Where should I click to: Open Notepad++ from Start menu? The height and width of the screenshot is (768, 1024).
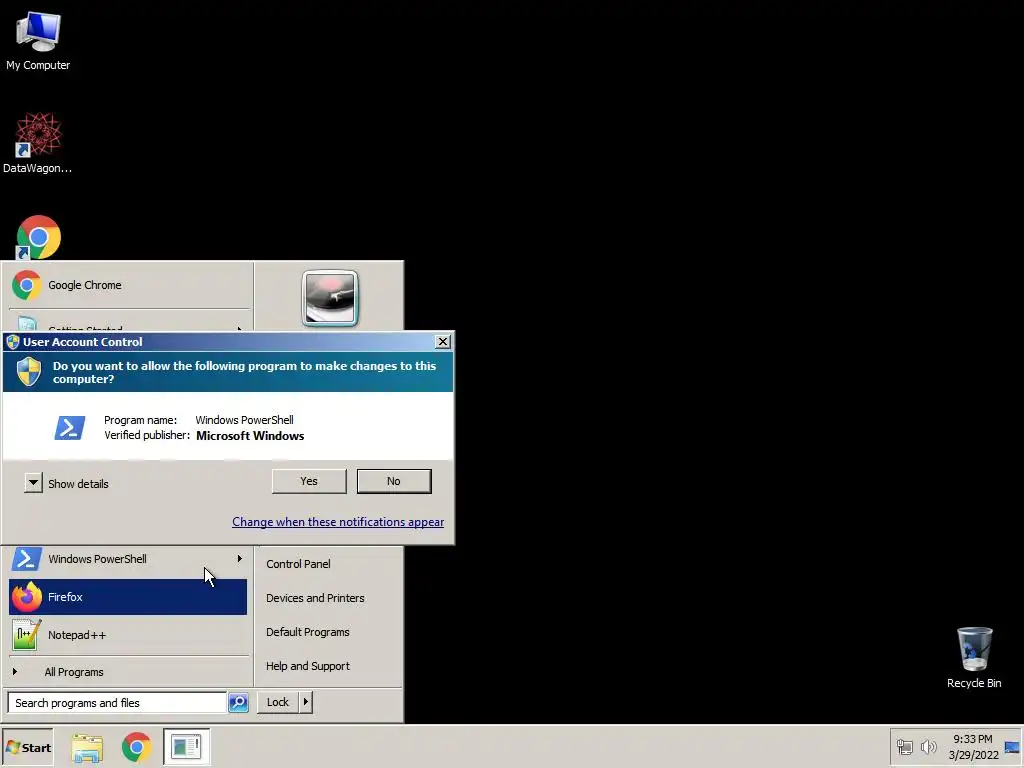pos(128,635)
